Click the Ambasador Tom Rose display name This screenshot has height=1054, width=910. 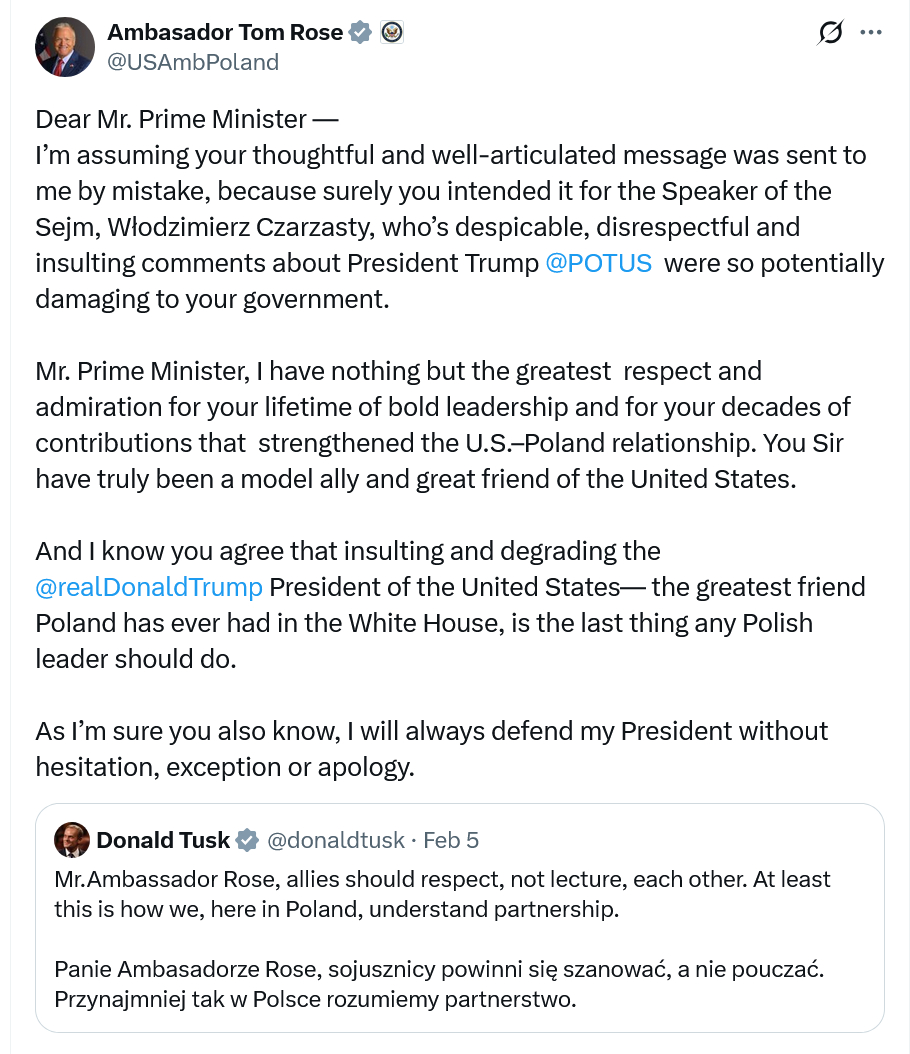point(226,33)
